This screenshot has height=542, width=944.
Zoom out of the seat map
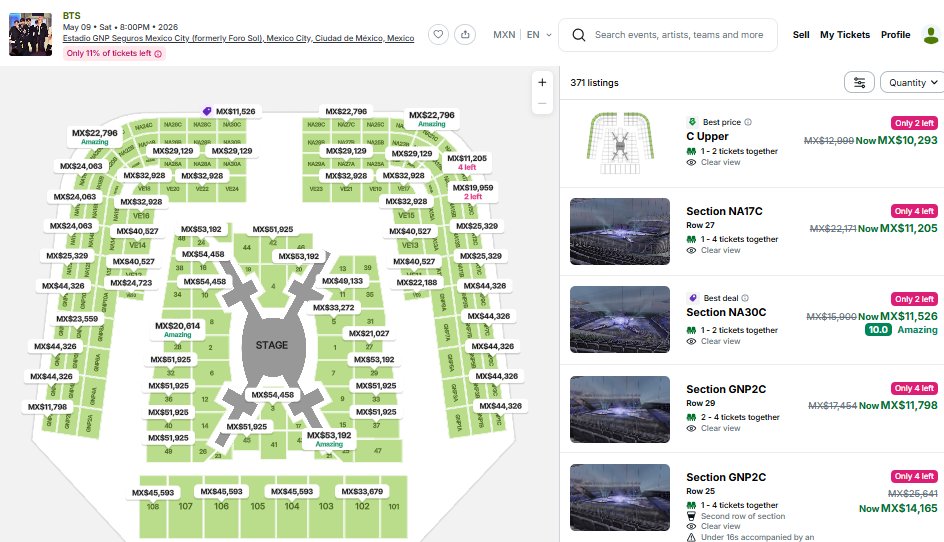(542, 104)
